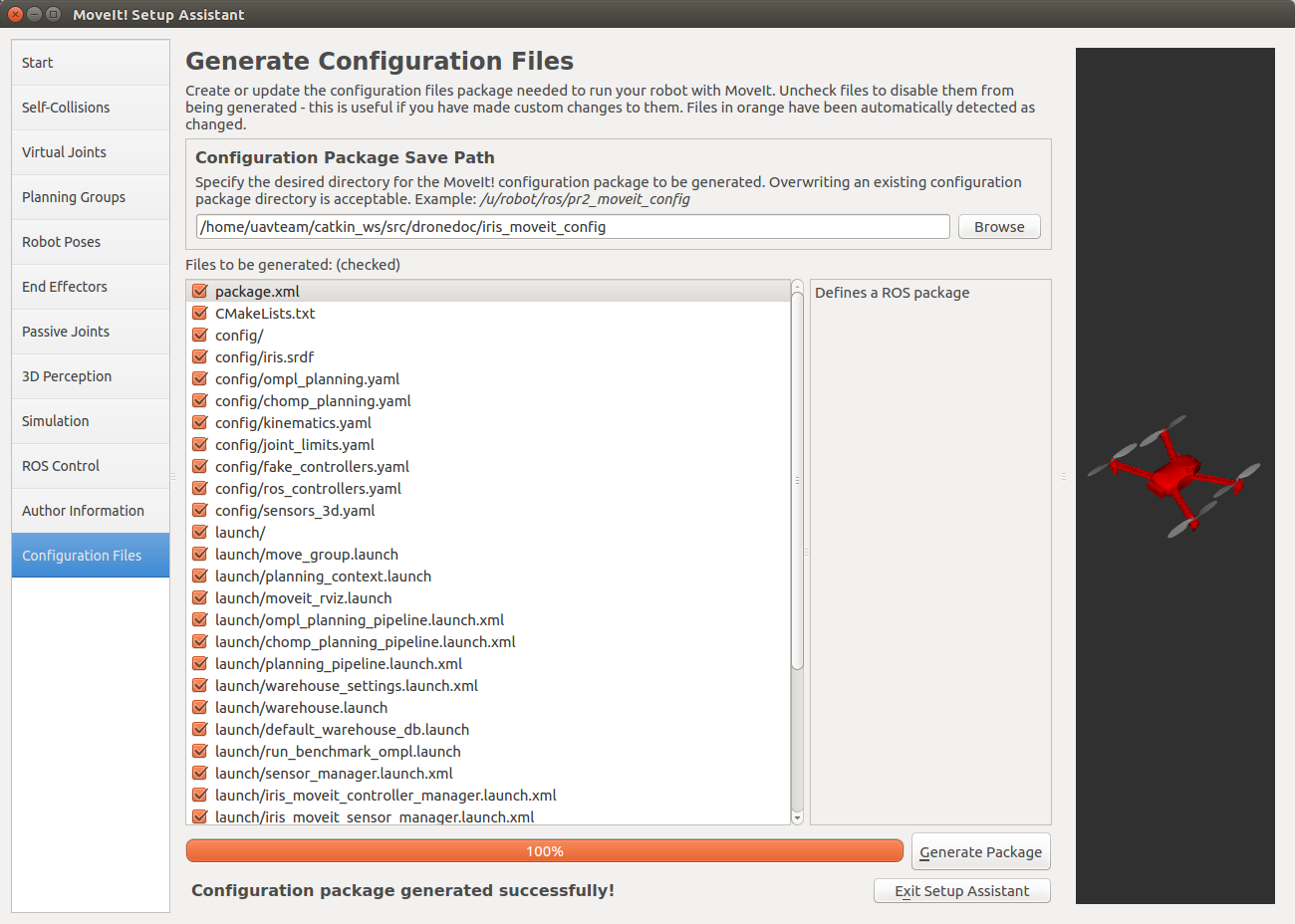This screenshot has height=924, width=1295.
Task: Toggle the config/ folder checkbox
Action: pos(199,336)
